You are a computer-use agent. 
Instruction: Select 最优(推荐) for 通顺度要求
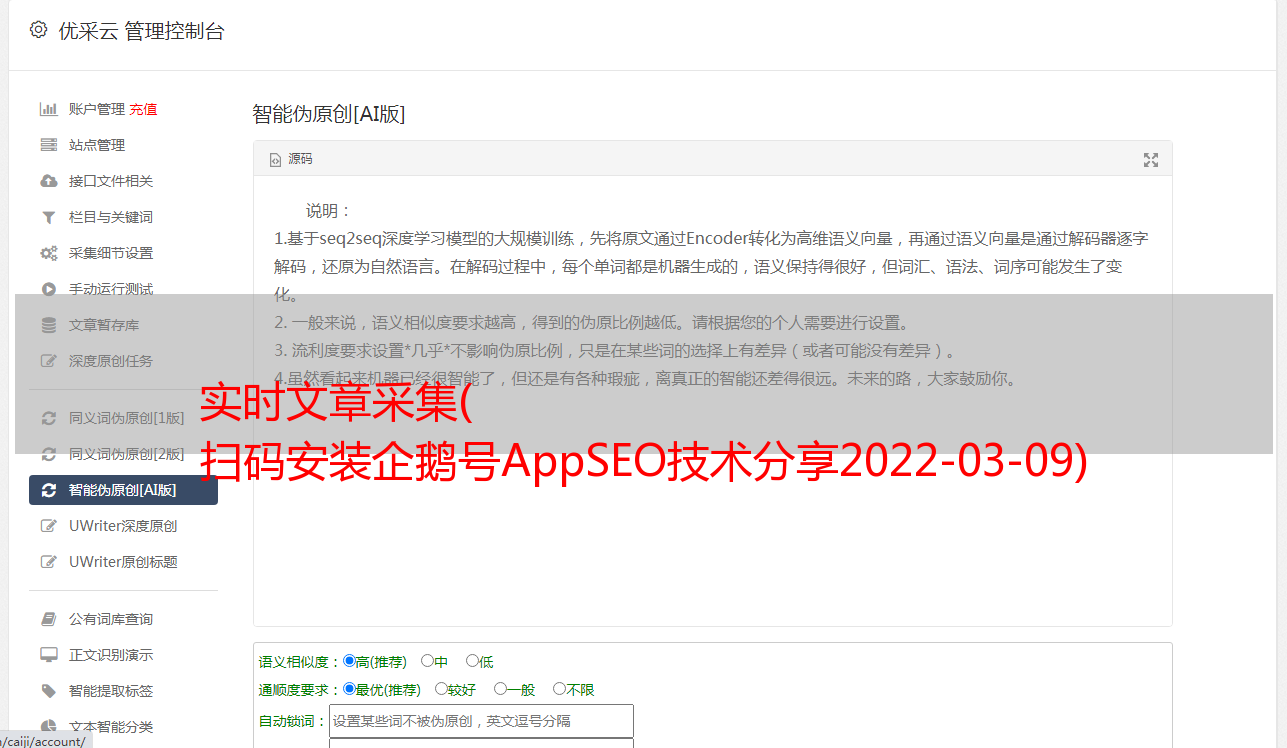349,689
